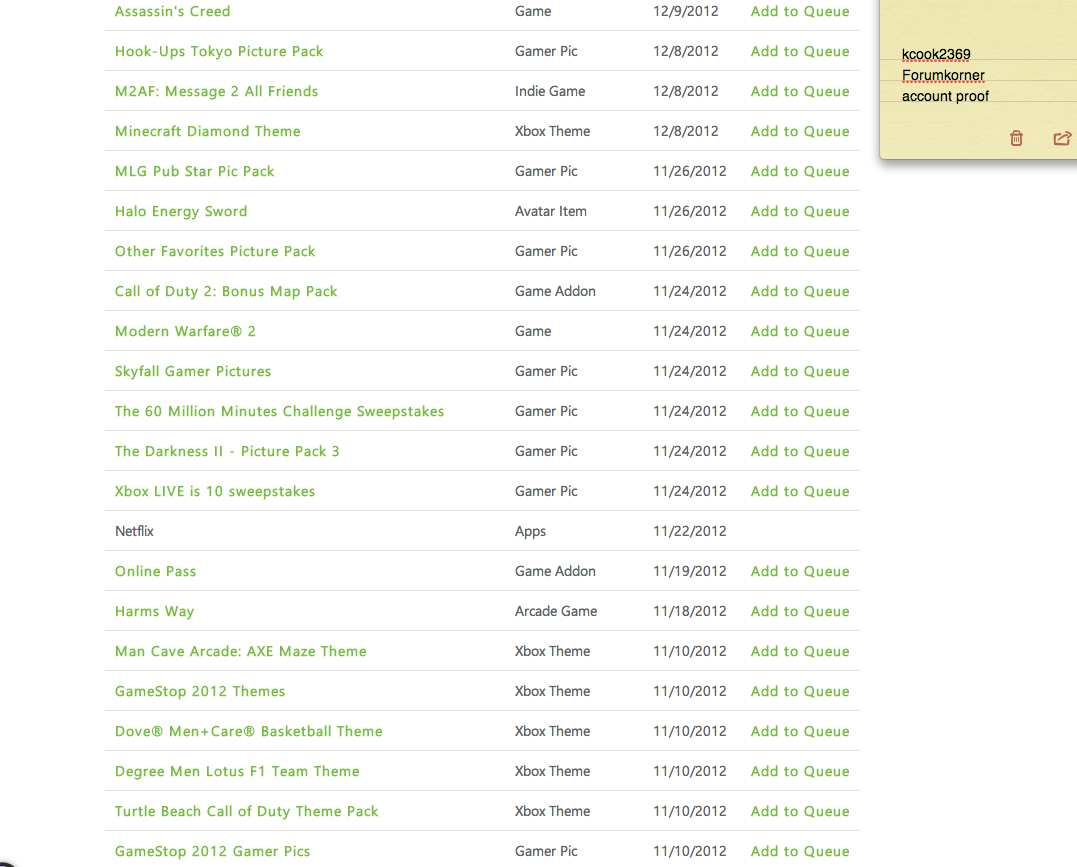Image resolution: width=1077 pixels, height=867 pixels.
Task: Select 11/18/2012 date for Harms Way
Action: pyautogui.click(x=689, y=611)
